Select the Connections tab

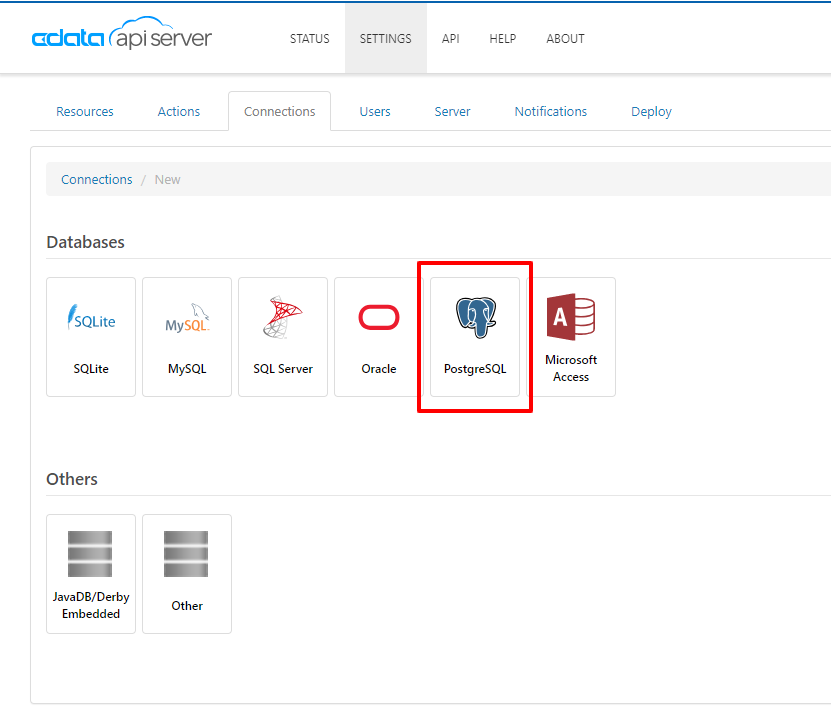[x=280, y=111]
